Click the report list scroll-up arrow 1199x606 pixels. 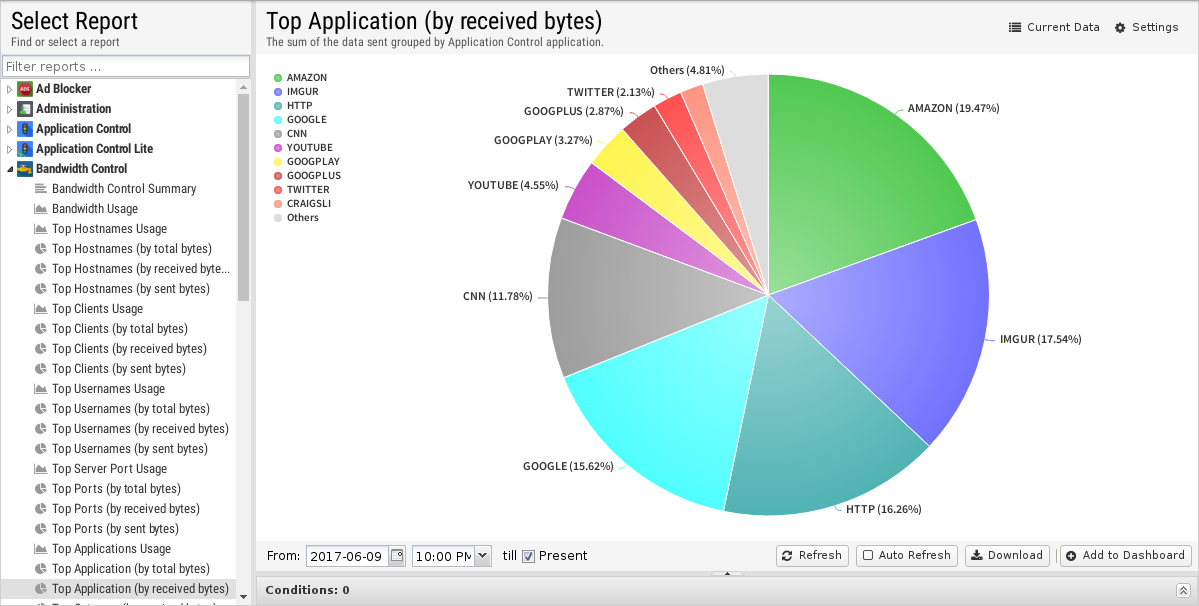click(x=243, y=86)
